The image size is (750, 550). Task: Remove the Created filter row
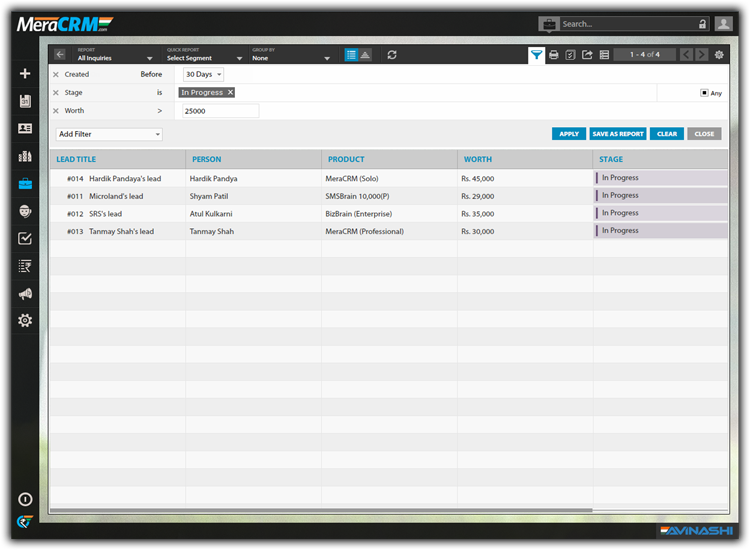pyautogui.click(x=56, y=75)
